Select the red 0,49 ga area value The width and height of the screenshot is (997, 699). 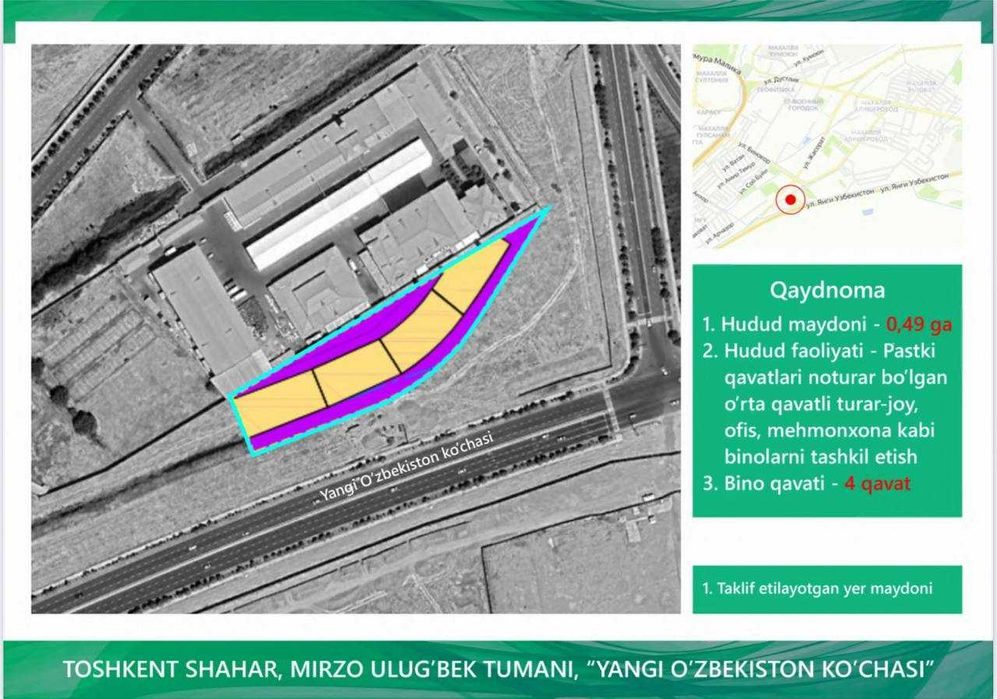pos(919,324)
